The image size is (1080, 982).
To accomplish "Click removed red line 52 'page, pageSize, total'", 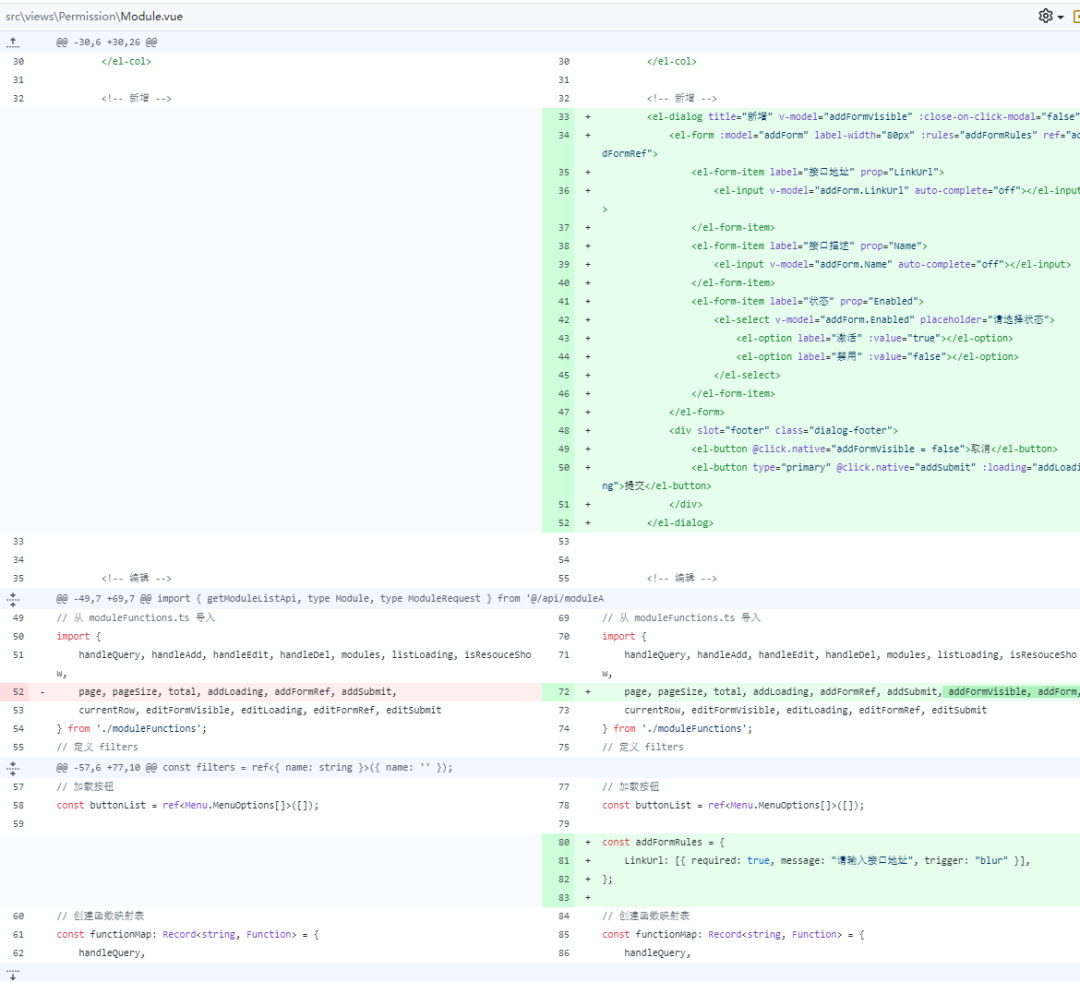I will tap(238, 691).
